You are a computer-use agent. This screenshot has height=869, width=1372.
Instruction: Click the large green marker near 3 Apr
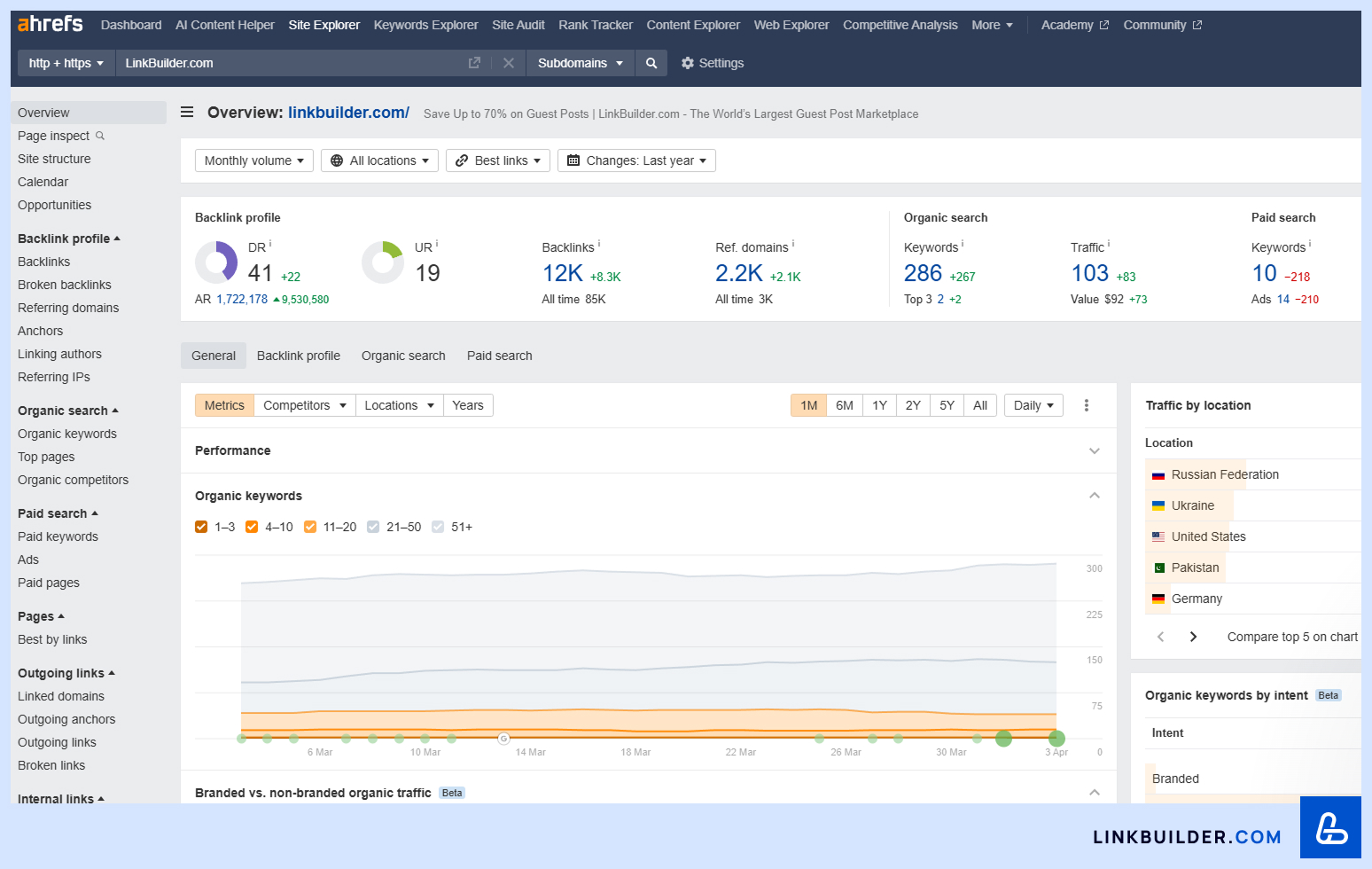(1056, 738)
